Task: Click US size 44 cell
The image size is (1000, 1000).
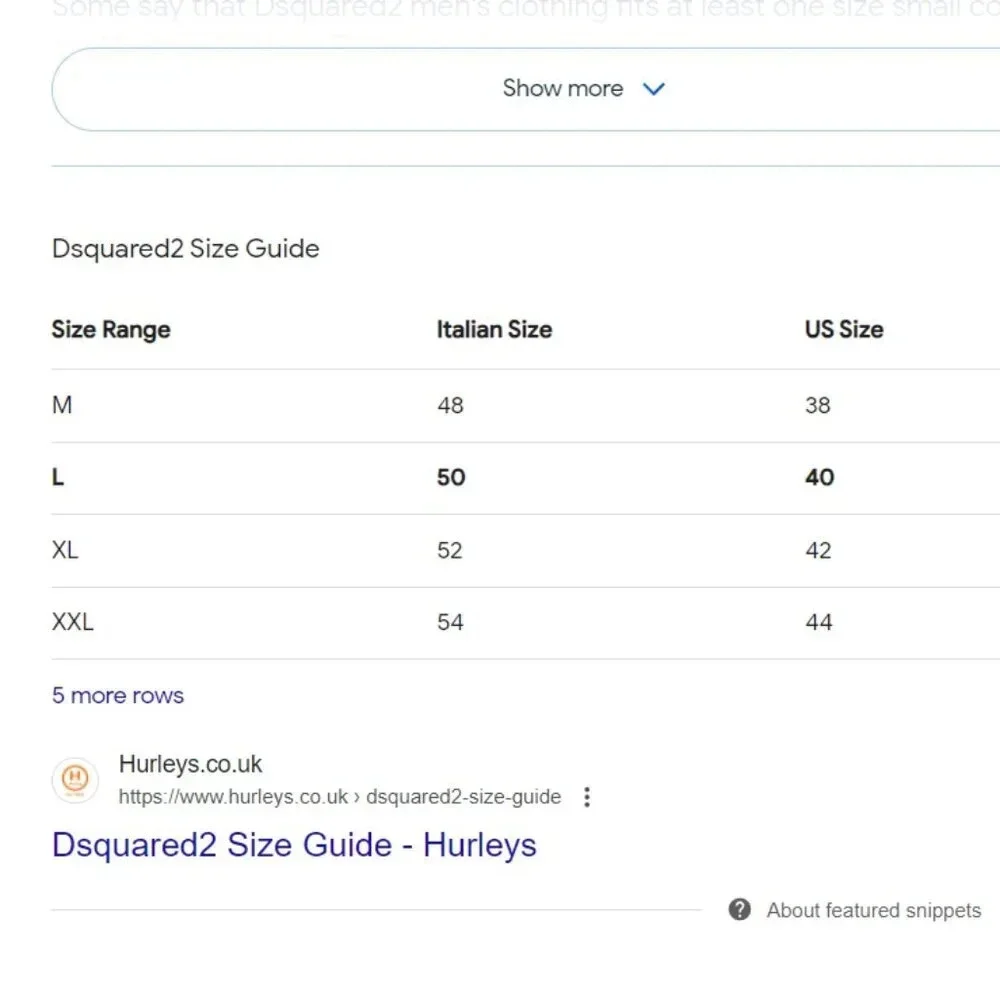Action: 819,622
